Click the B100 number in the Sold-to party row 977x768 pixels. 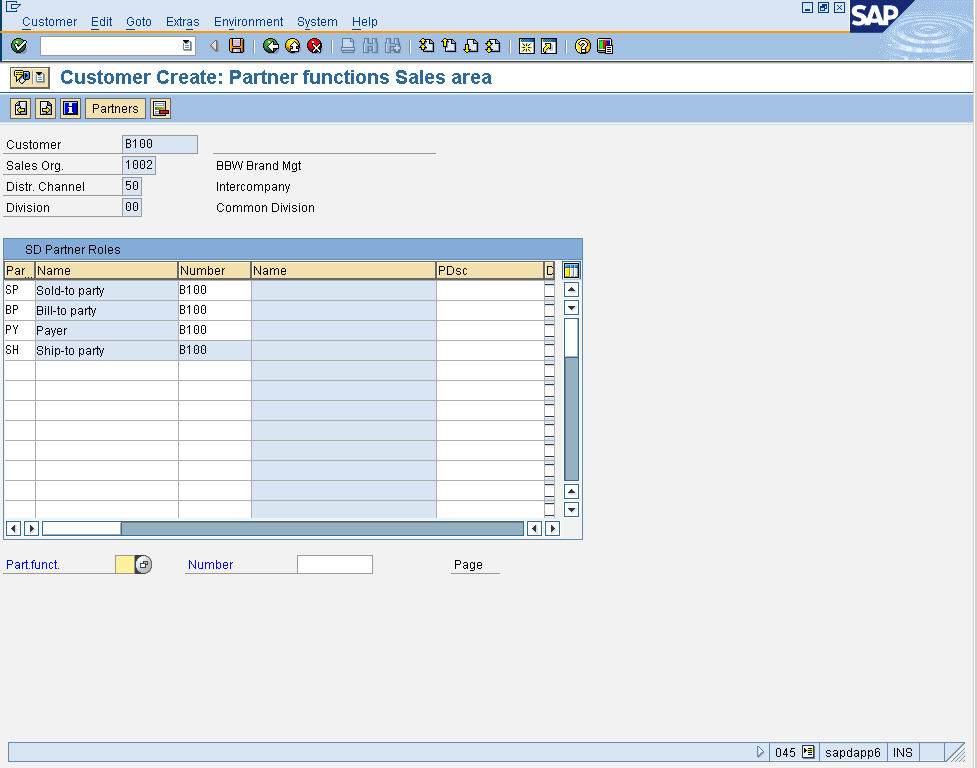[214, 290]
